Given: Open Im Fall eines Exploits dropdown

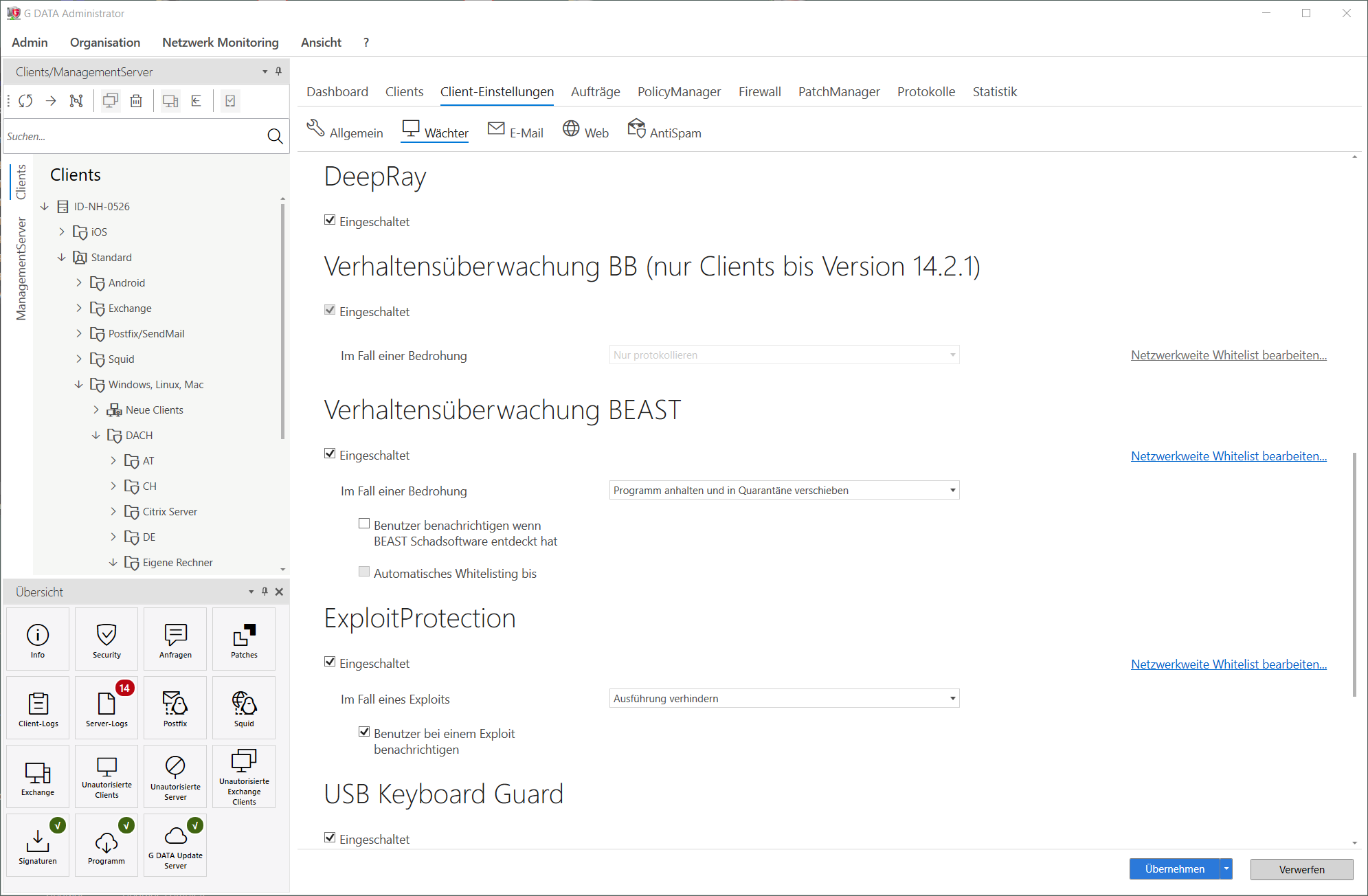Looking at the screenshot, I should (x=784, y=699).
